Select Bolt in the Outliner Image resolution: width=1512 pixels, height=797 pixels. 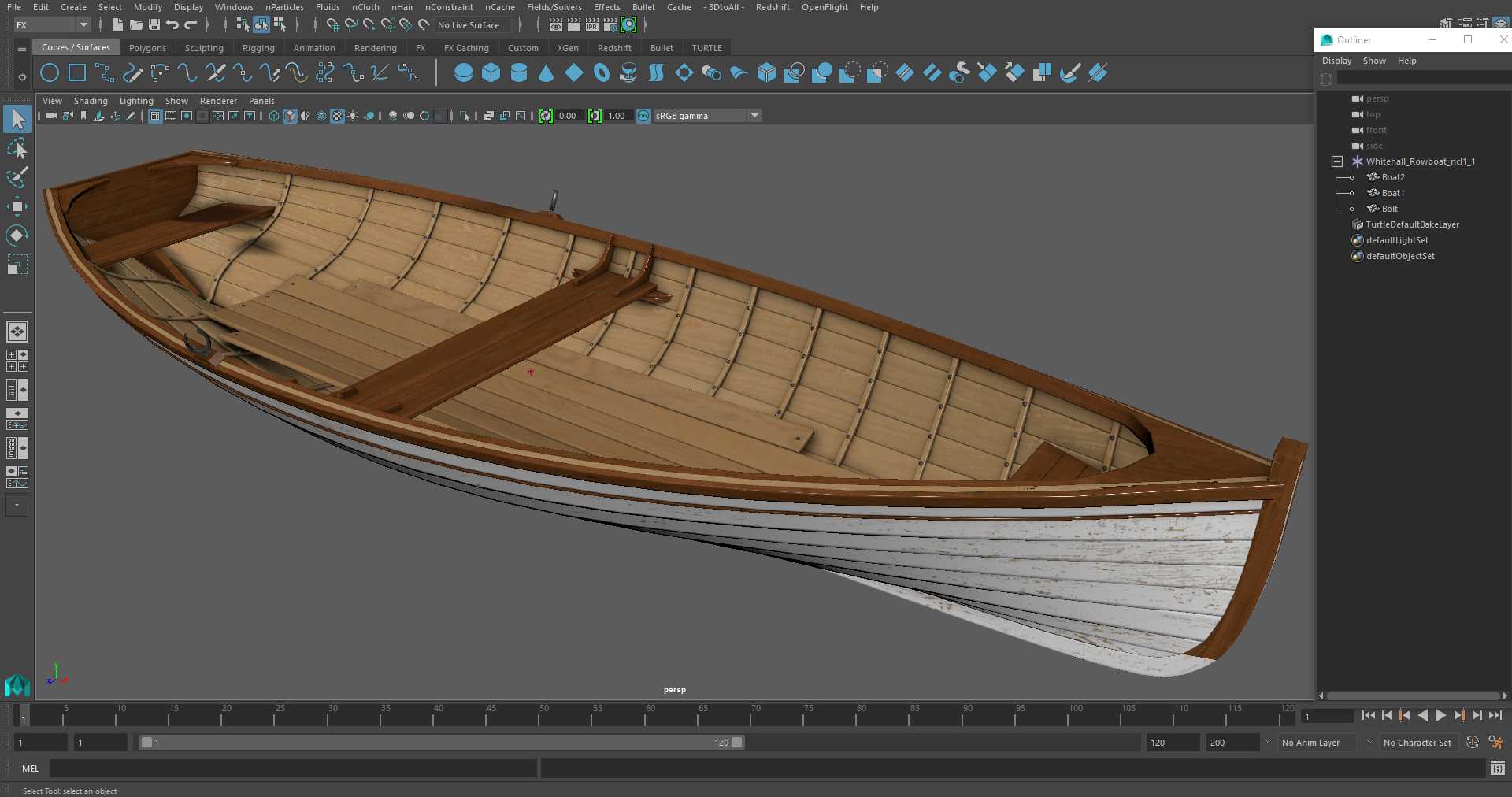pos(1390,209)
